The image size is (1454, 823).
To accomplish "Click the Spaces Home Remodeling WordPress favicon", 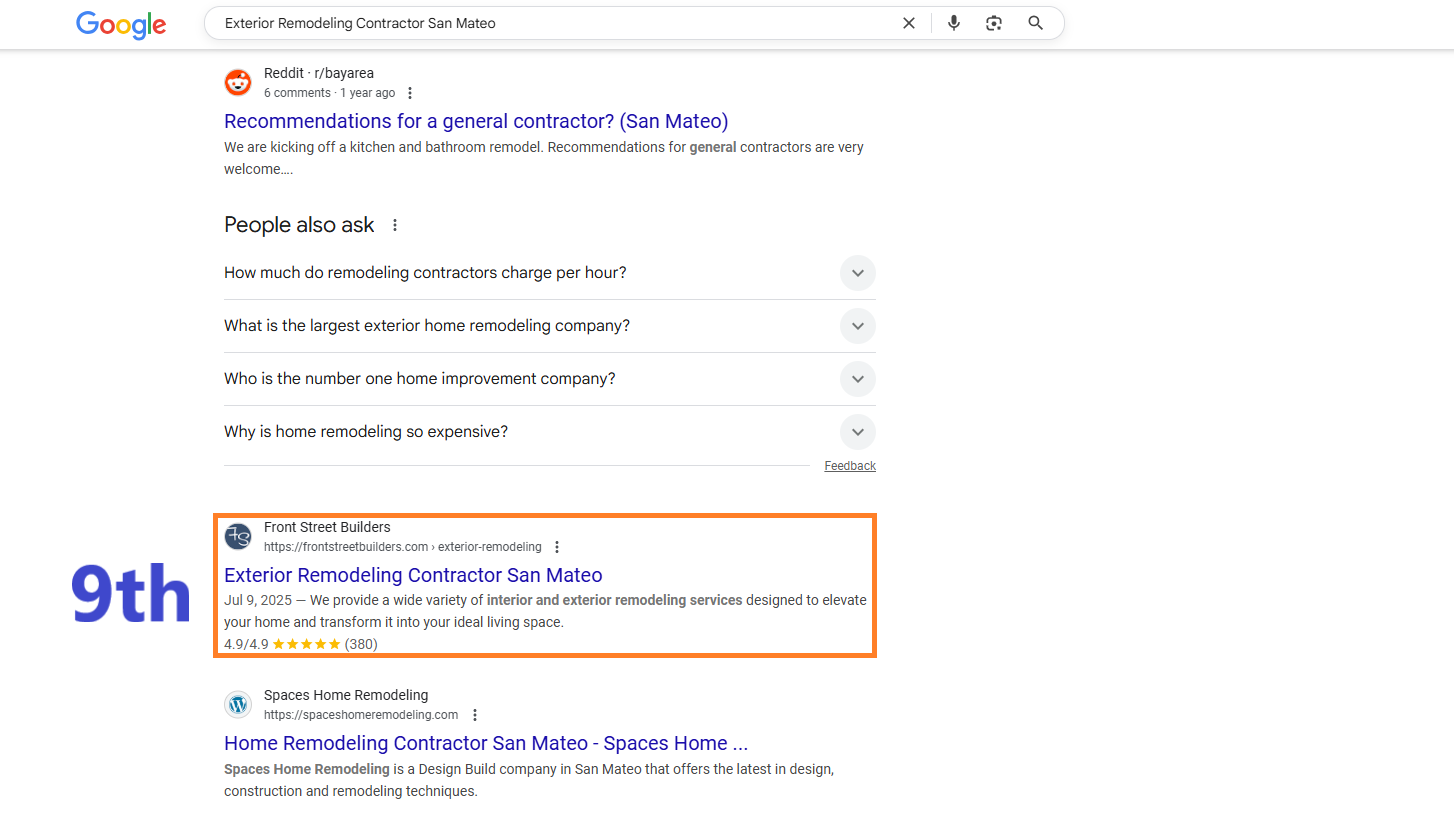I will (x=238, y=704).
